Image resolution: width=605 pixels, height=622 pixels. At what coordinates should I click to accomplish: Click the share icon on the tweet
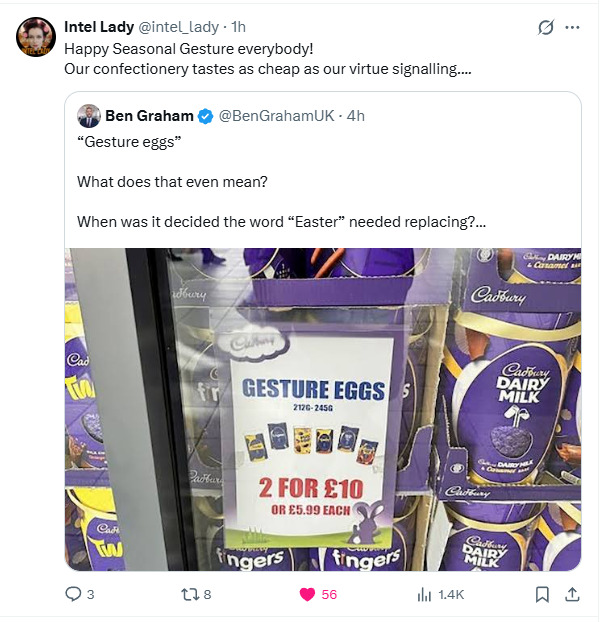572,594
